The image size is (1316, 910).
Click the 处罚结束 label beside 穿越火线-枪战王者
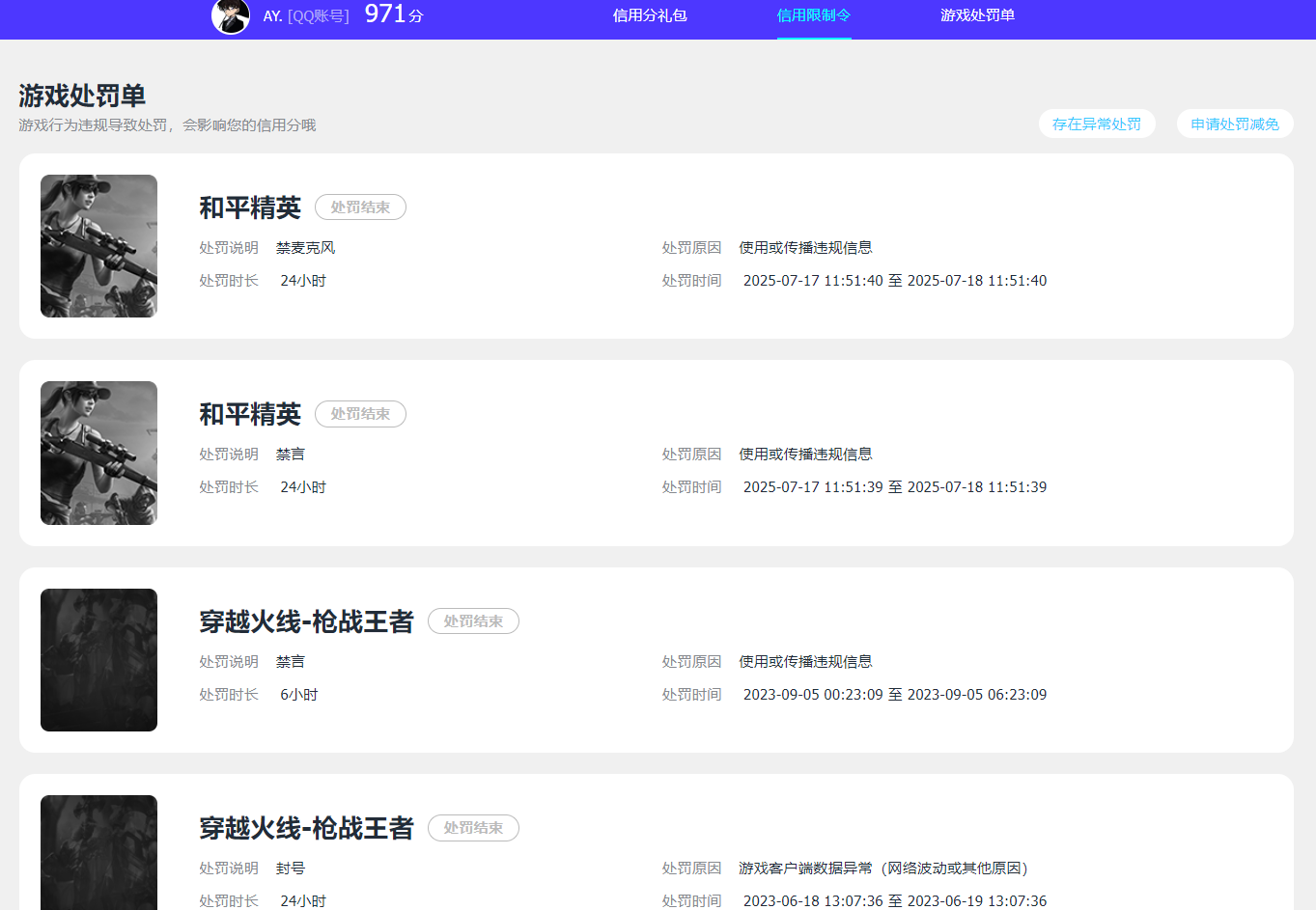(x=473, y=620)
